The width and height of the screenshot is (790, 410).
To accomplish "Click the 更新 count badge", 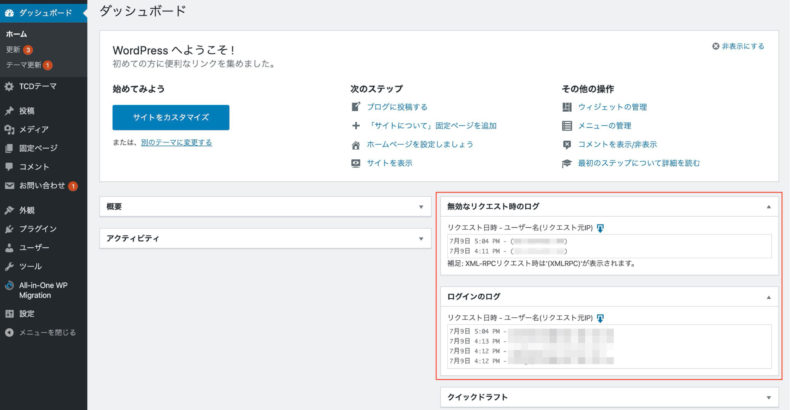I will 28,49.
